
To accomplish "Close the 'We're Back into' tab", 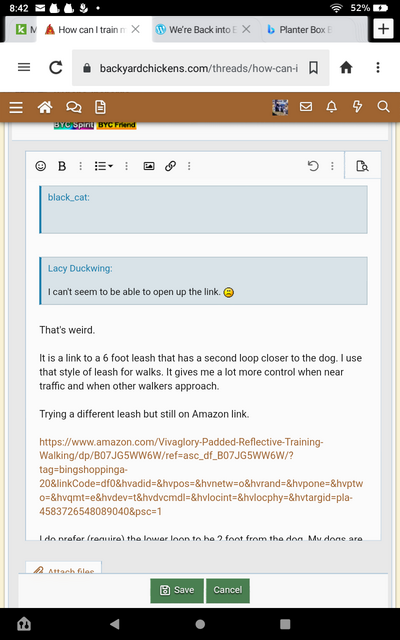I will pyautogui.click(x=246, y=29).
